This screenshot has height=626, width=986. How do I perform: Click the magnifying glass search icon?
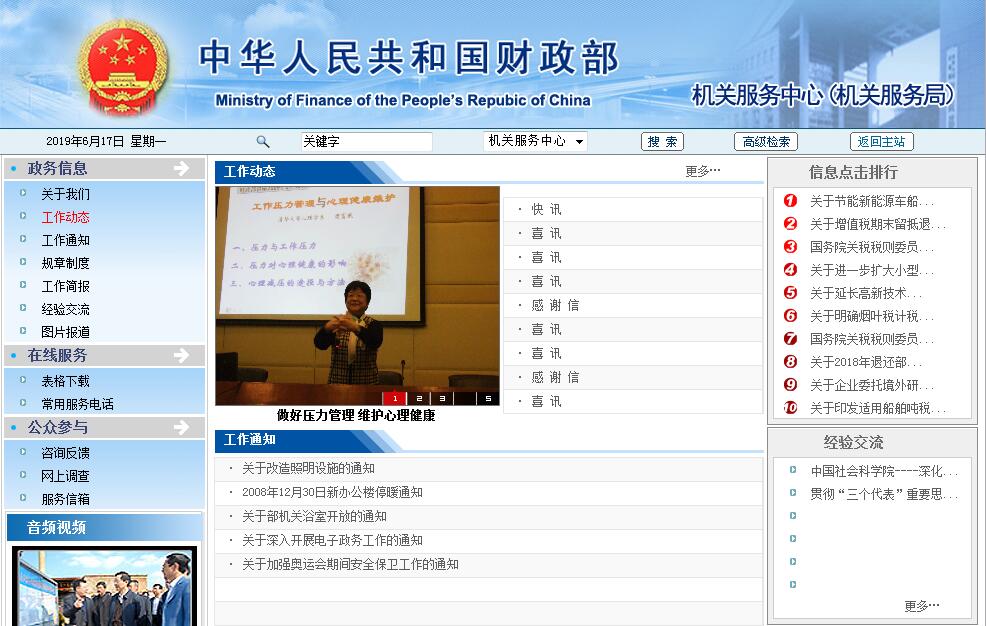click(x=263, y=142)
